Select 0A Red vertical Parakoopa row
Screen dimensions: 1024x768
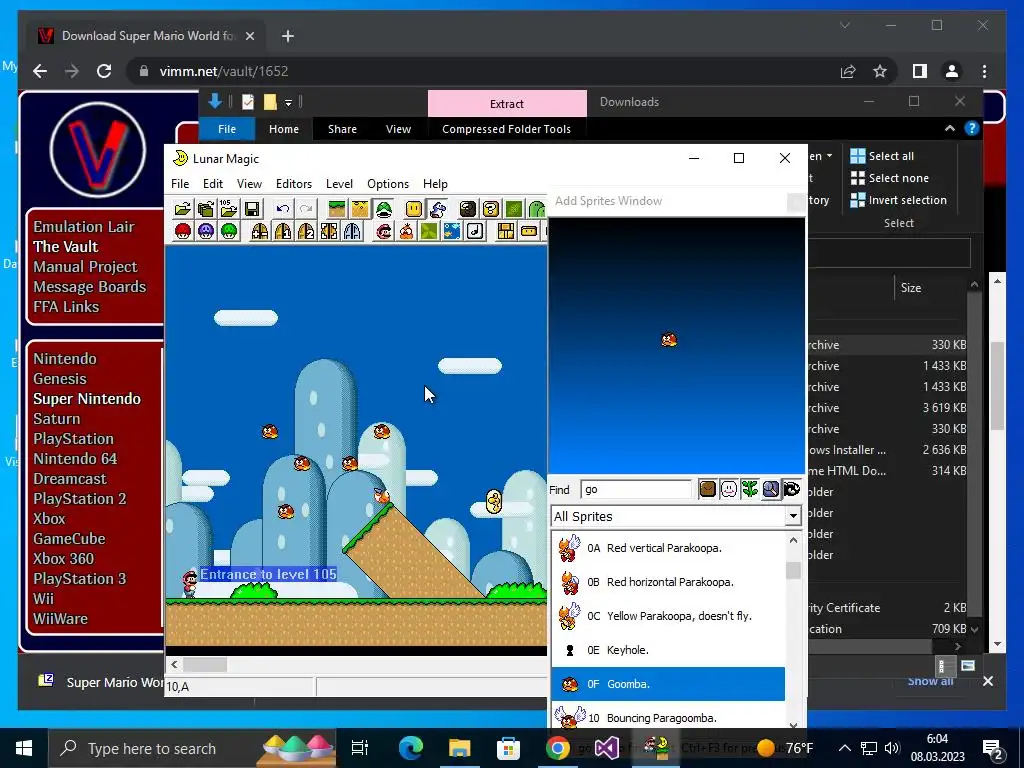click(668, 548)
